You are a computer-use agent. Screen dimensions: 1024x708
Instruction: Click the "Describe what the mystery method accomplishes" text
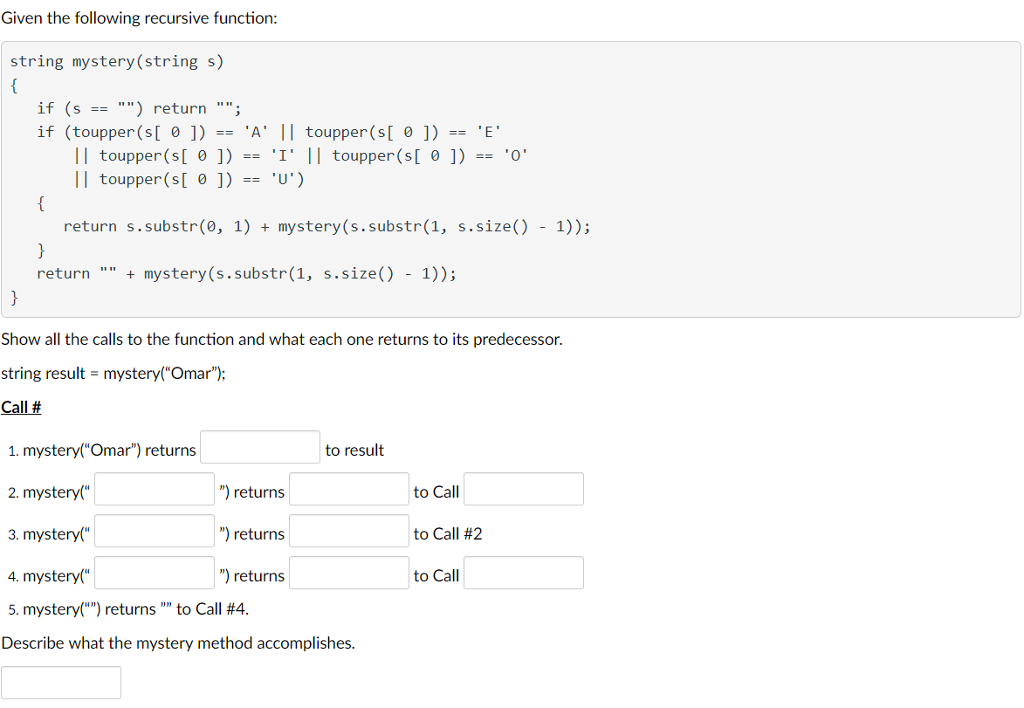point(176,642)
